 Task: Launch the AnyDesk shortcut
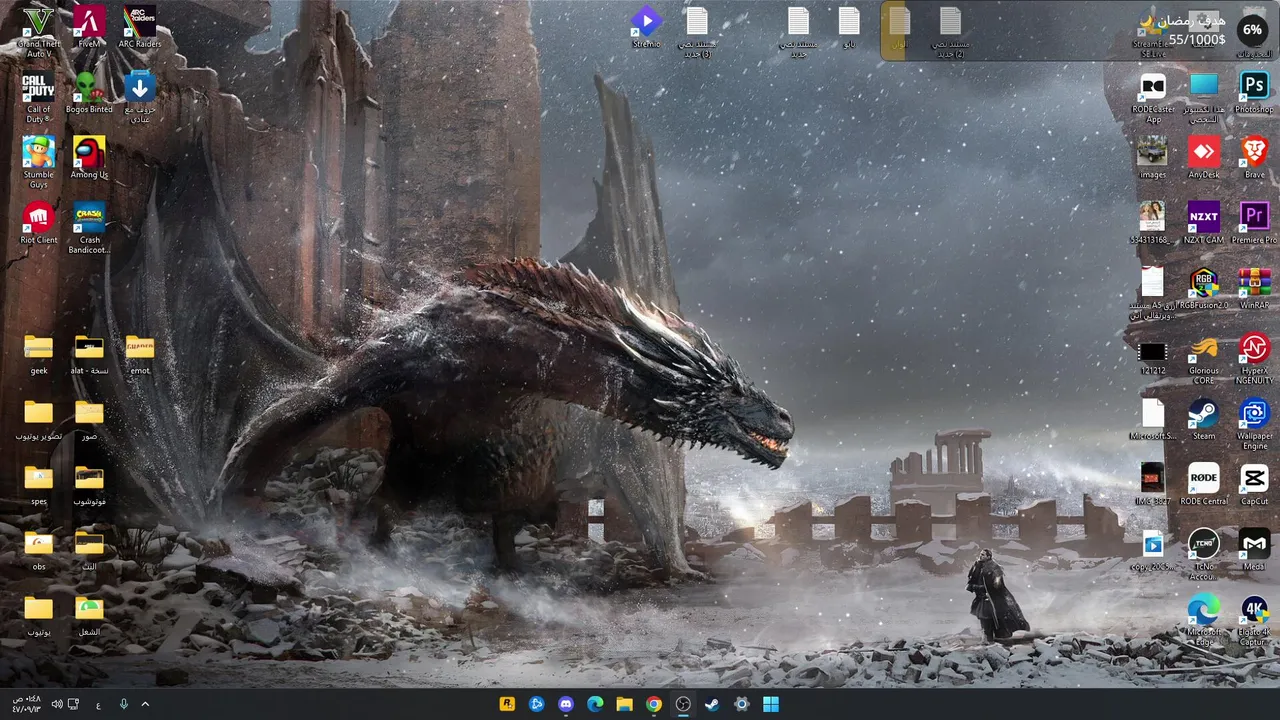point(1204,158)
